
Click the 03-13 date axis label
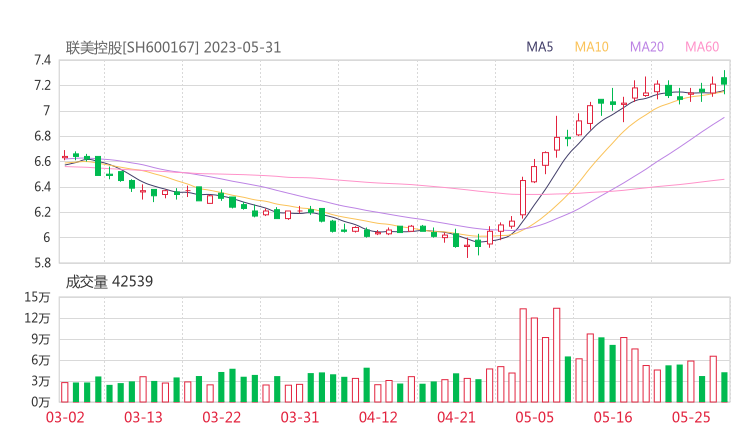tap(143, 417)
